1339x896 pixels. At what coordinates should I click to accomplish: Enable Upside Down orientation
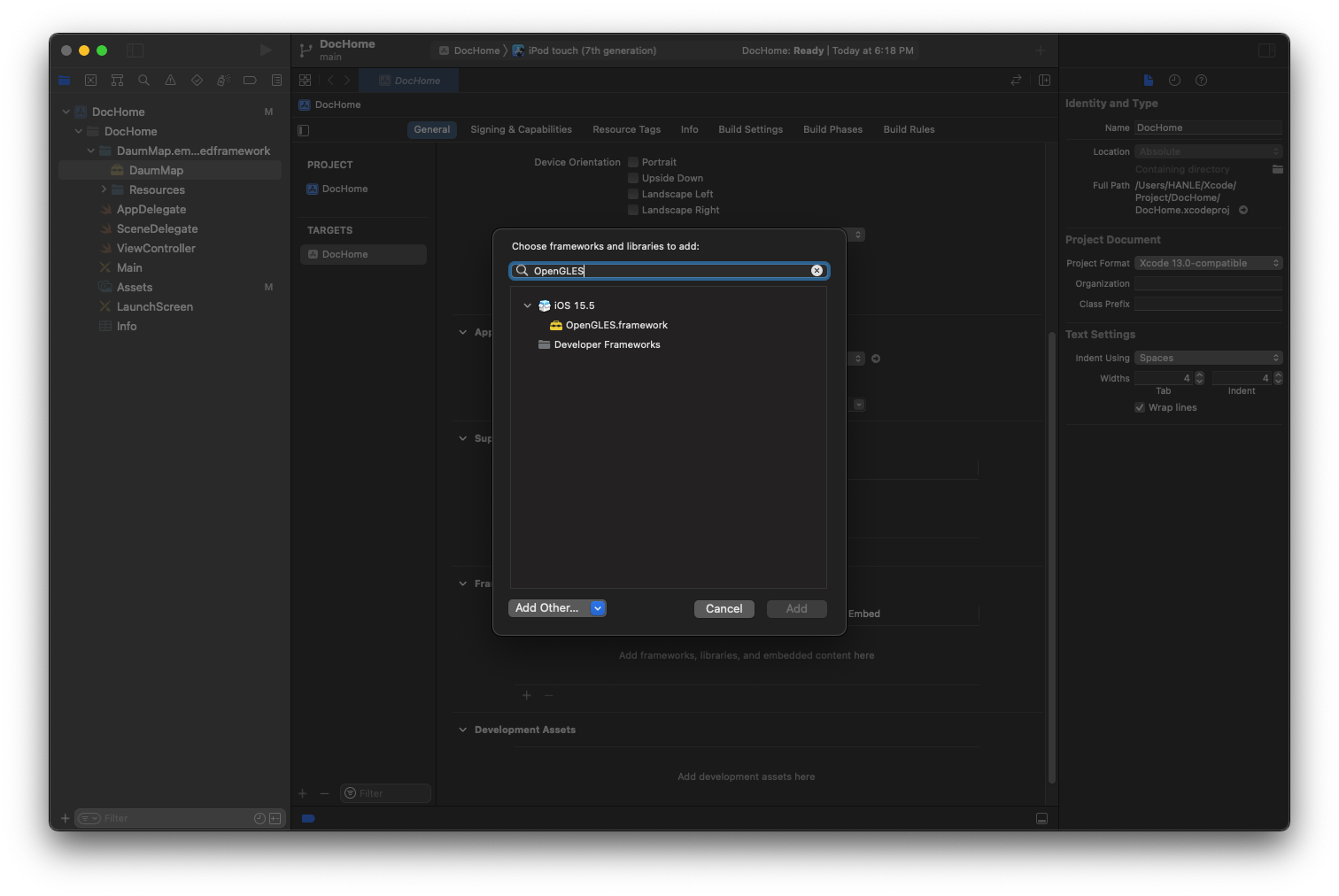tap(633, 178)
